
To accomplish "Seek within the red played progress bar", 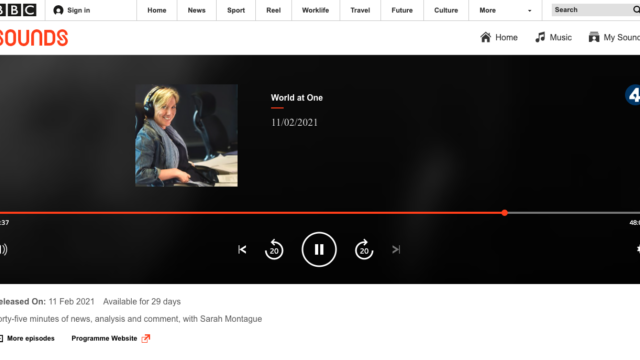I will [251, 213].
